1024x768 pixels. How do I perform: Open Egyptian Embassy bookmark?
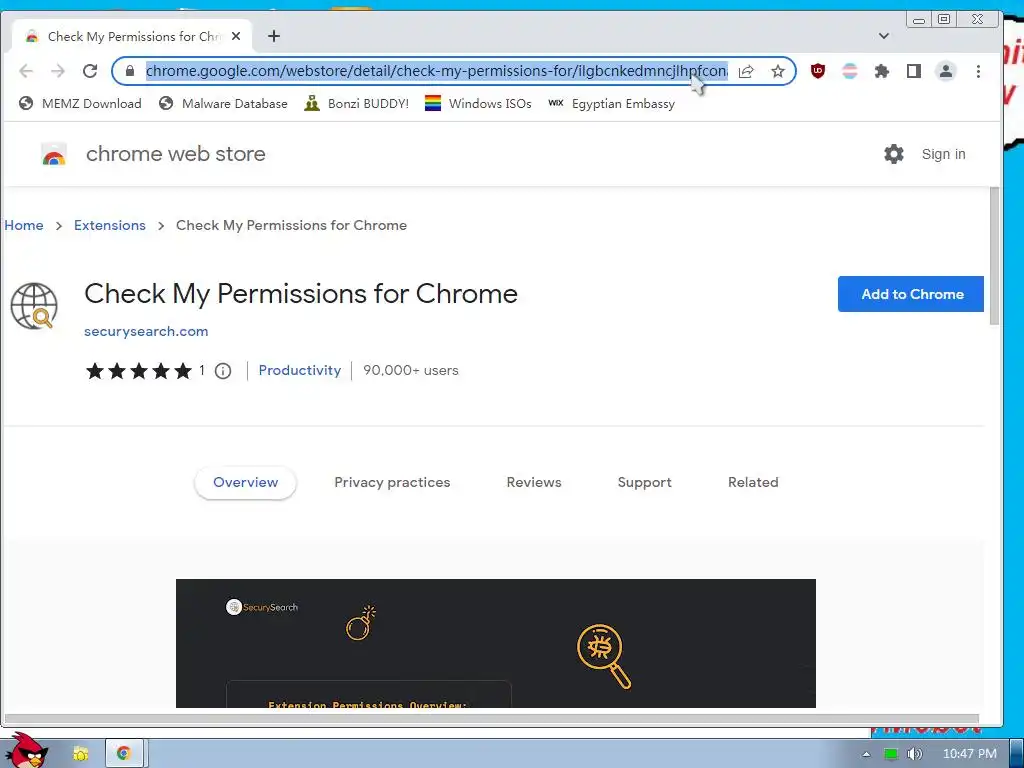click(x=611, y=103)
